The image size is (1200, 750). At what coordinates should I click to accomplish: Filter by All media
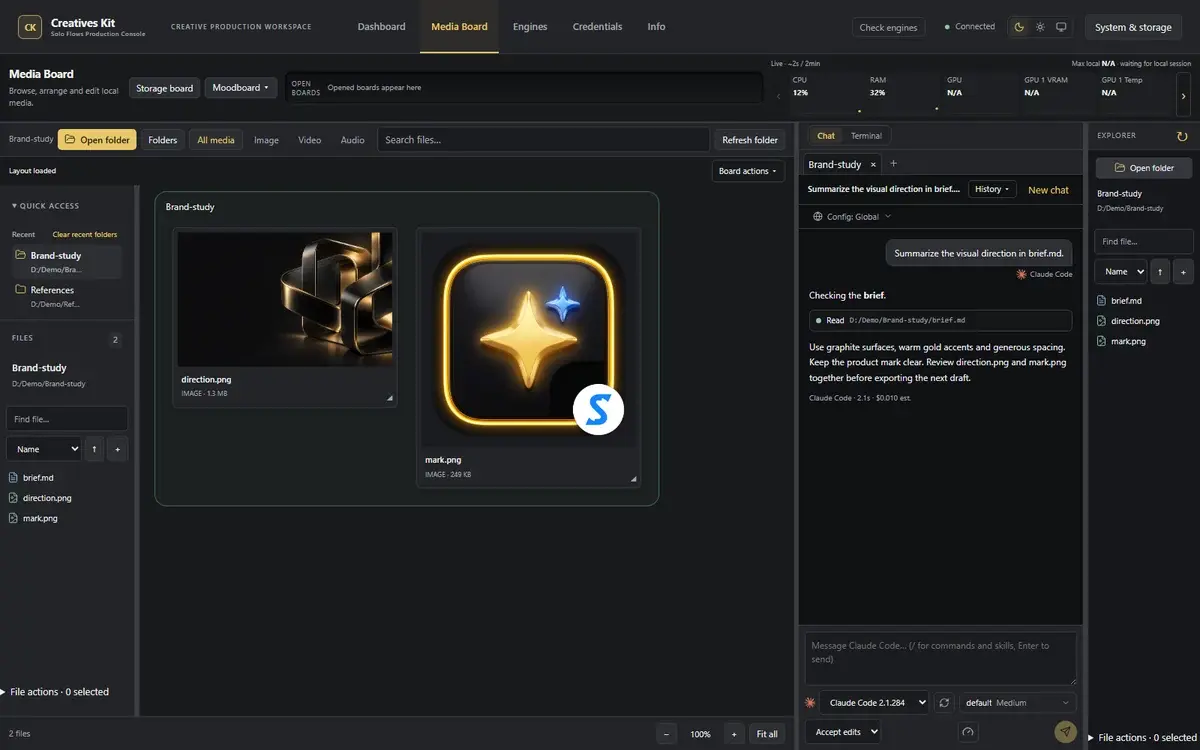point(216,140)
